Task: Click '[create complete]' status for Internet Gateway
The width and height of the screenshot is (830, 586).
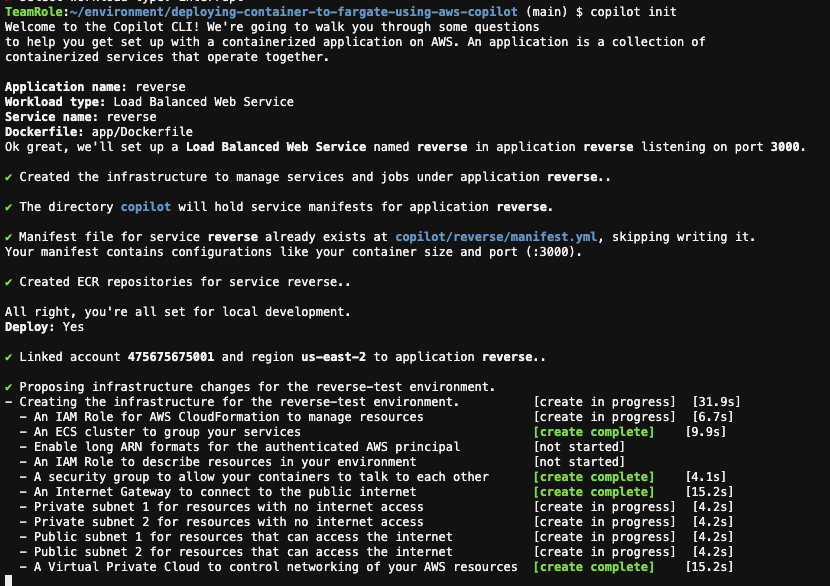Action: [x=594, y=492]
